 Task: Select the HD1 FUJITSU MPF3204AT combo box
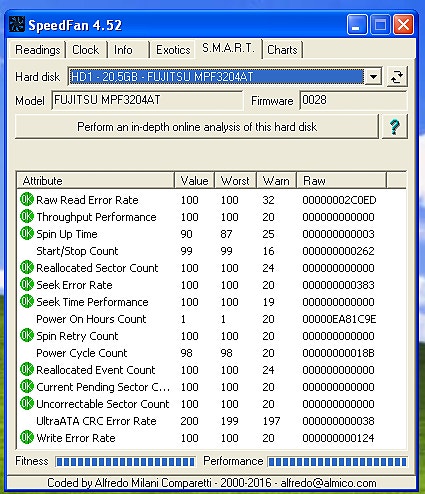225,77
